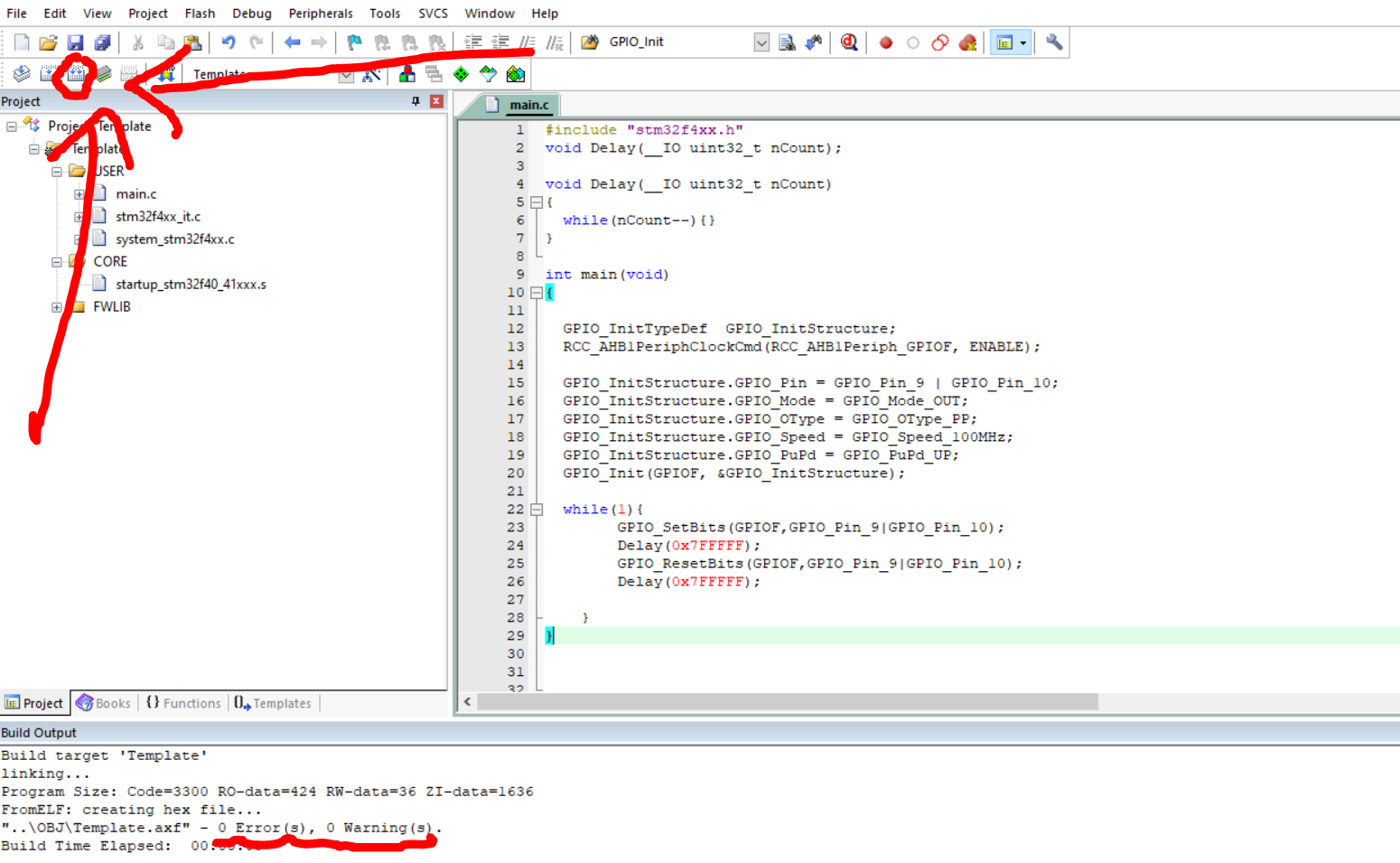Select stm32f4xx_it.c in the project tree
The image size is (1400, 863).
(158, 217)
